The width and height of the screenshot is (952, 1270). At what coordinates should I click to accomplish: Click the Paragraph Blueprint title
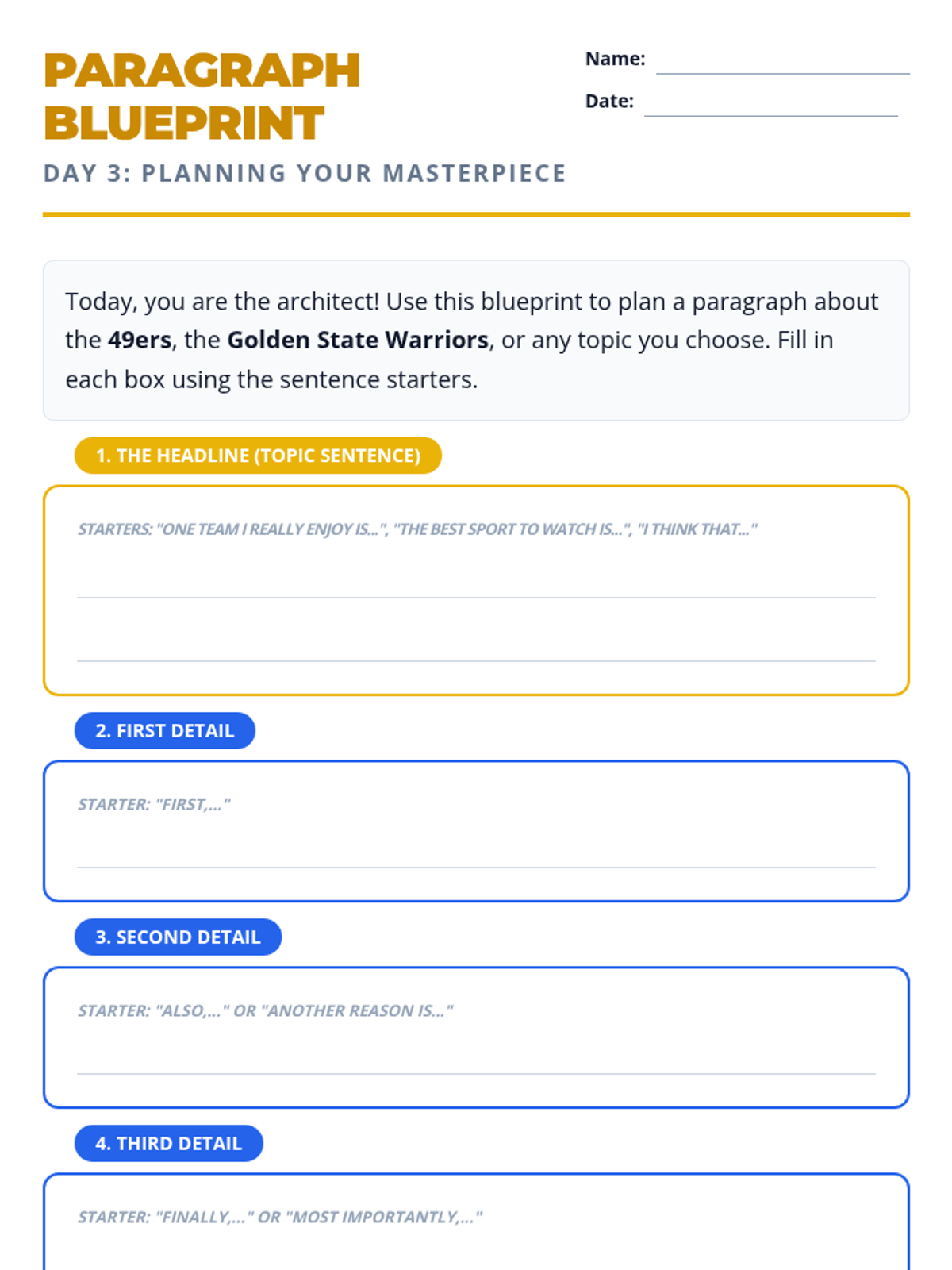coord(202,96)
